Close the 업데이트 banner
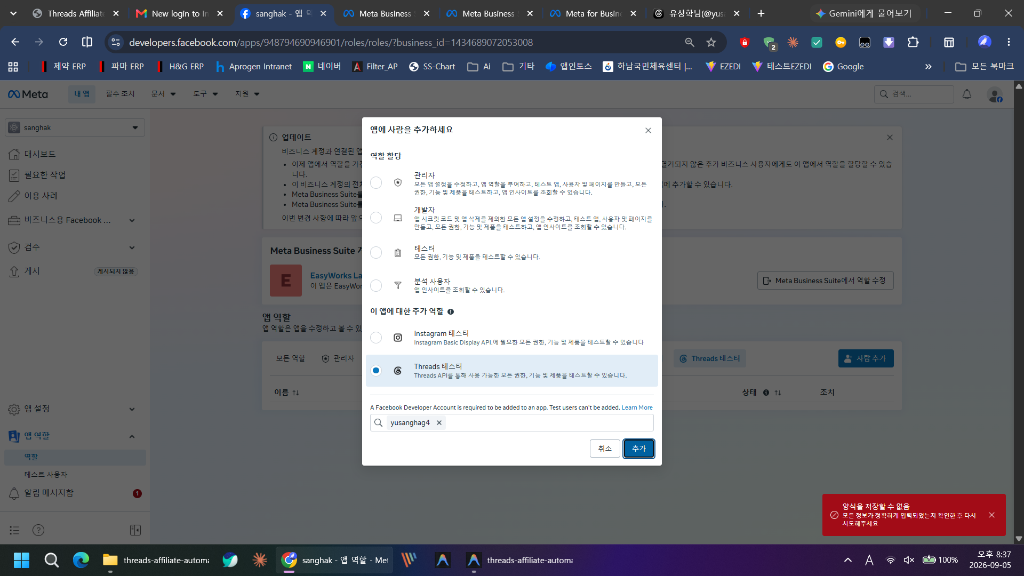 coord(889,138)
